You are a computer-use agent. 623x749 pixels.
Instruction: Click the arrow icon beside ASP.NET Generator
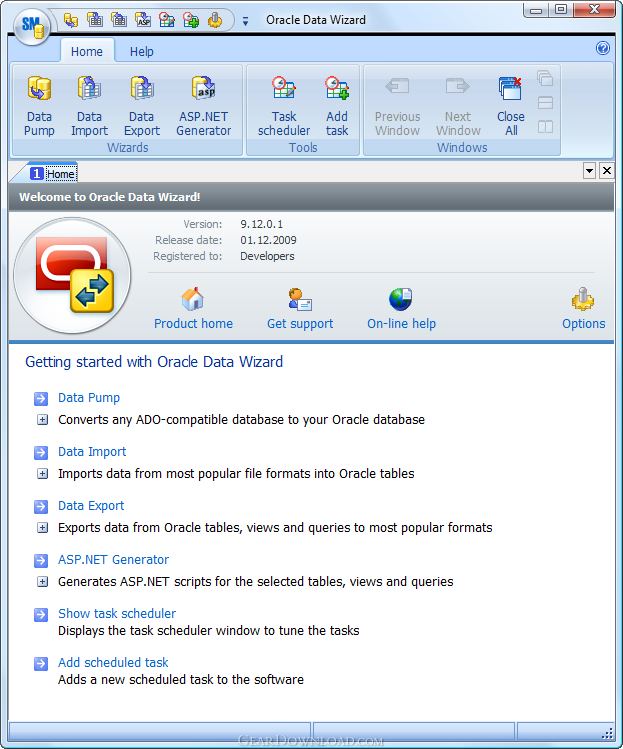(41, 560)
